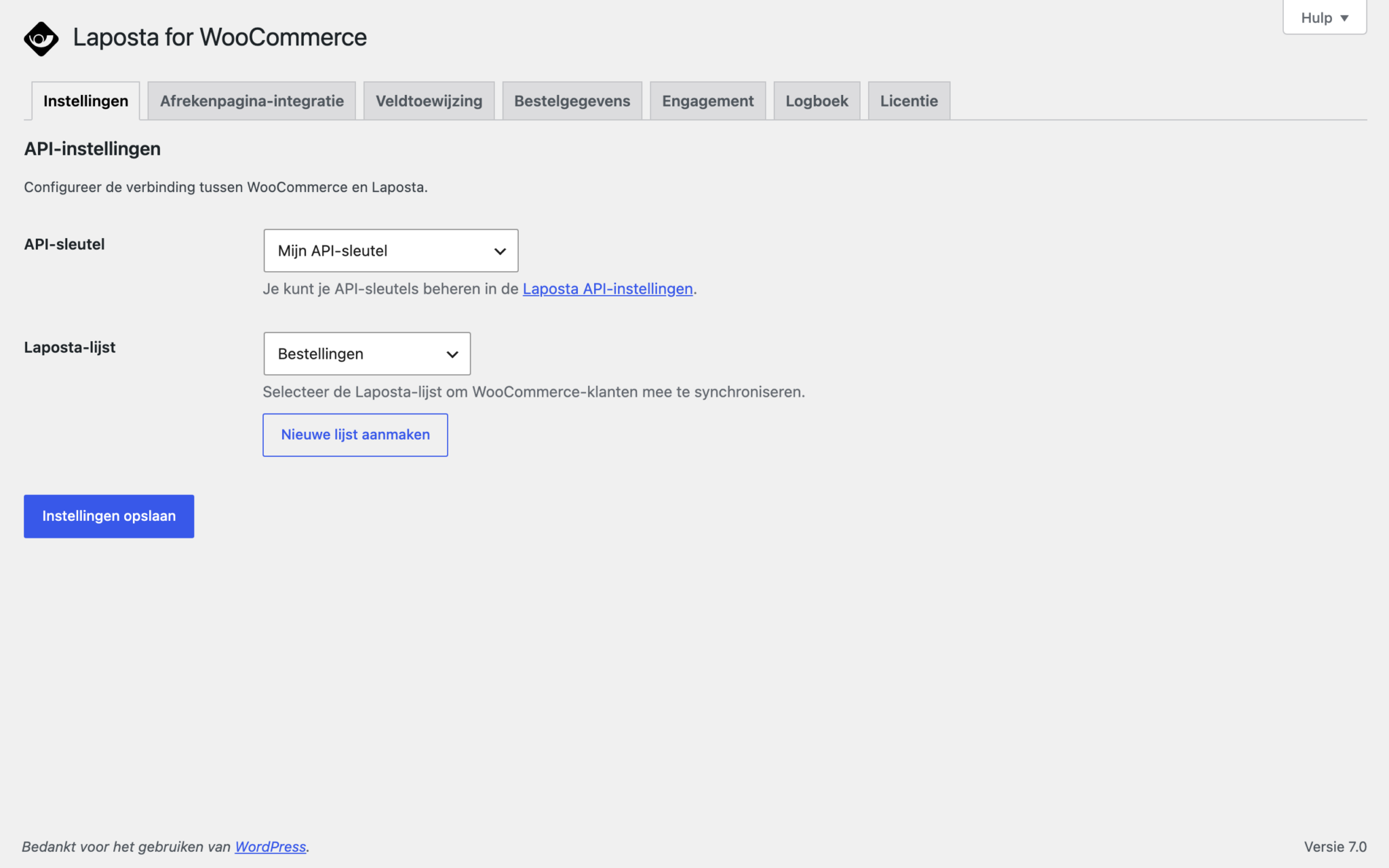Open the WordPress footer link
1389x868 pixels.
[x=270, y=847]
